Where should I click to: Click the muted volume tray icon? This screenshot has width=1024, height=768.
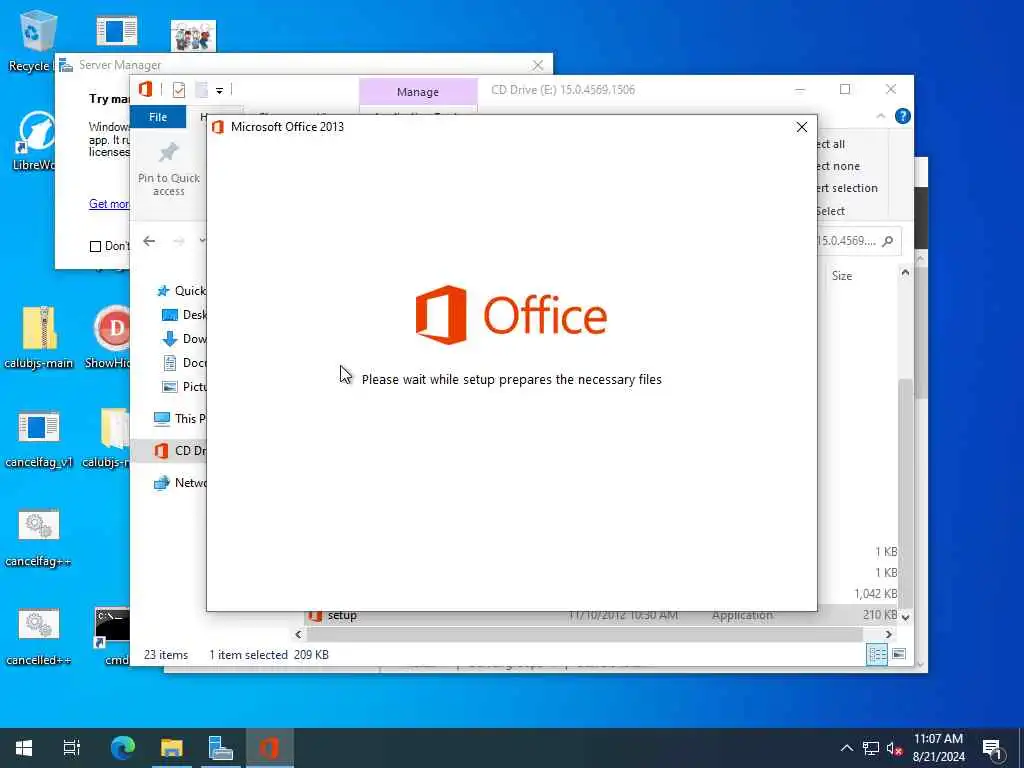point(894,748)
